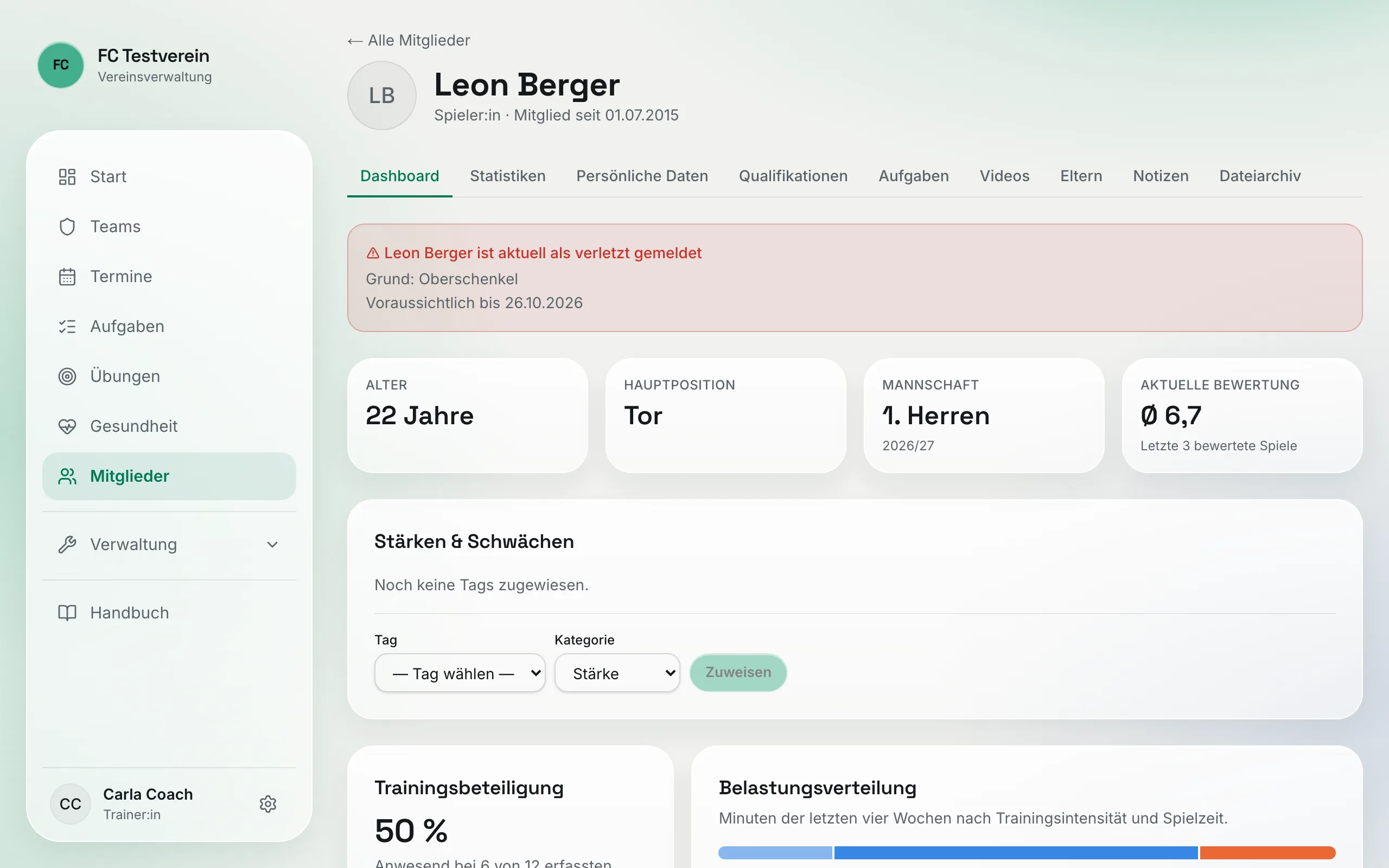Click the Teams shield icon

pos(67,227)
